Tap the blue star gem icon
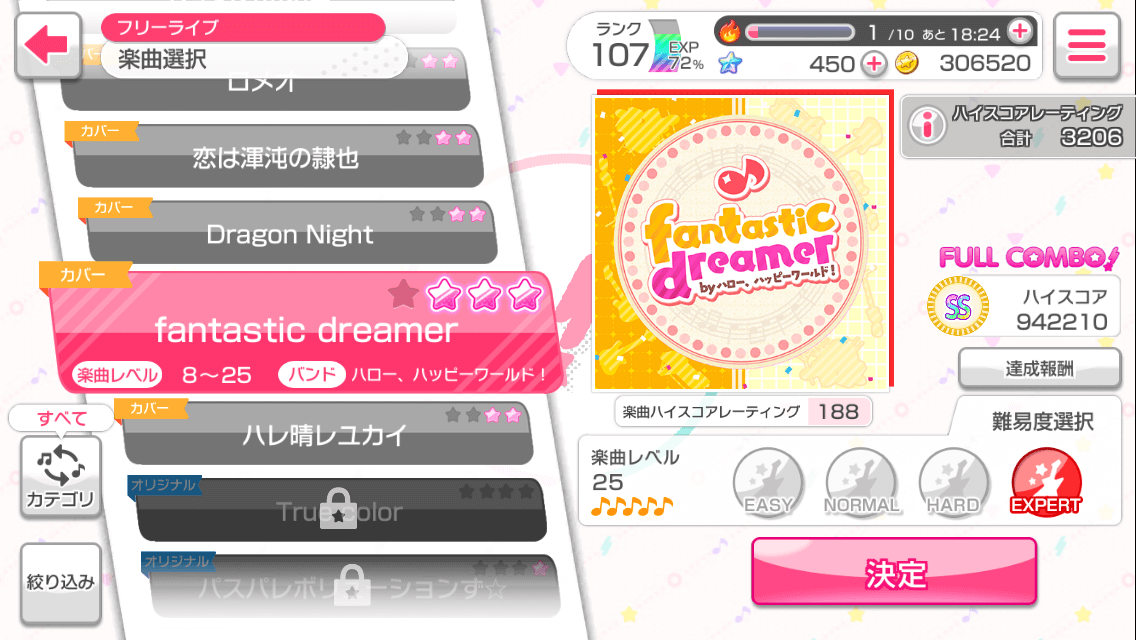The image size is (1136, 640). pyautogui.click(x=730, y=63)
